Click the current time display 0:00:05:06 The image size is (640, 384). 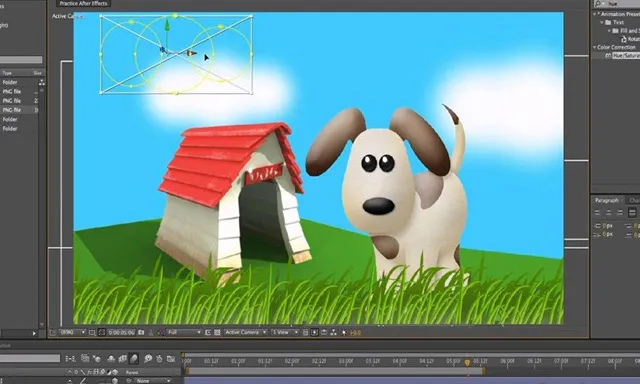[122, 333]
